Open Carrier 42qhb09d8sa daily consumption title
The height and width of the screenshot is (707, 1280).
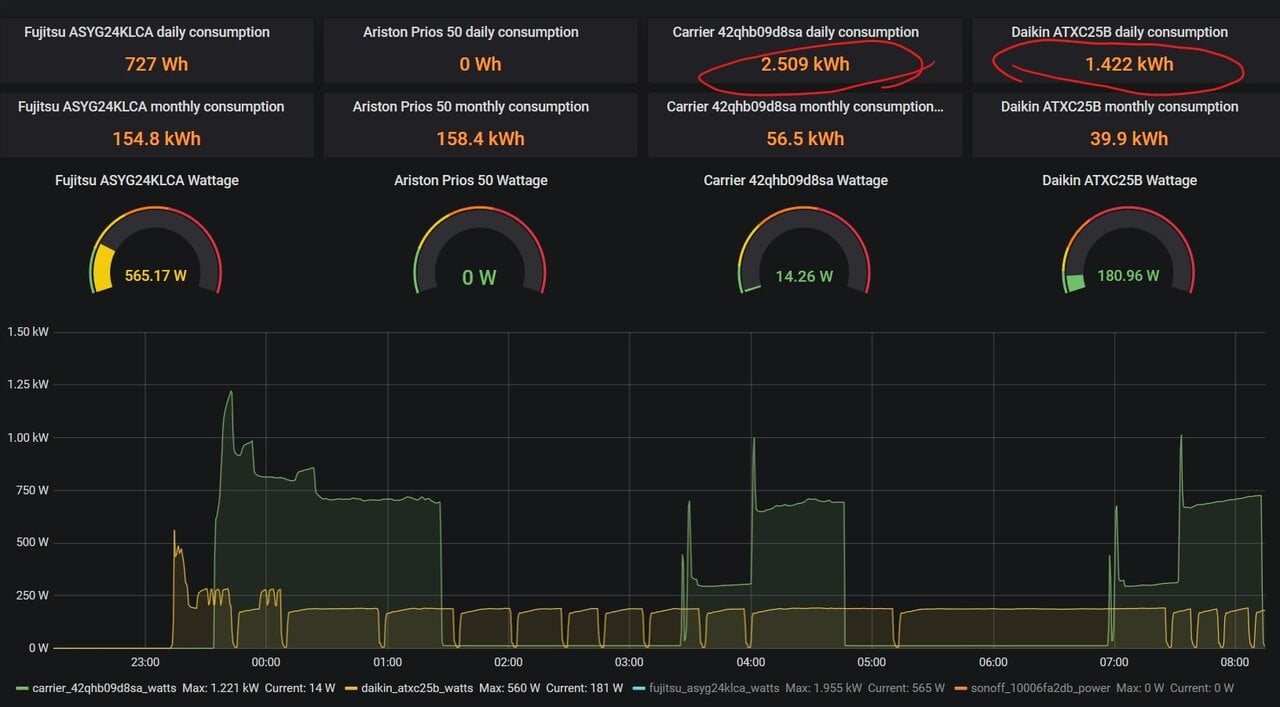[x=796, y=32]
